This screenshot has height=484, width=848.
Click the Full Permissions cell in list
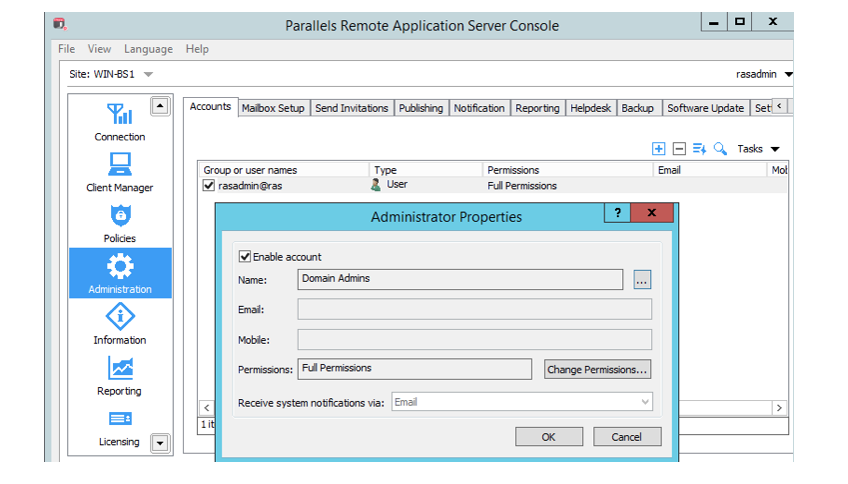(522, 186)
